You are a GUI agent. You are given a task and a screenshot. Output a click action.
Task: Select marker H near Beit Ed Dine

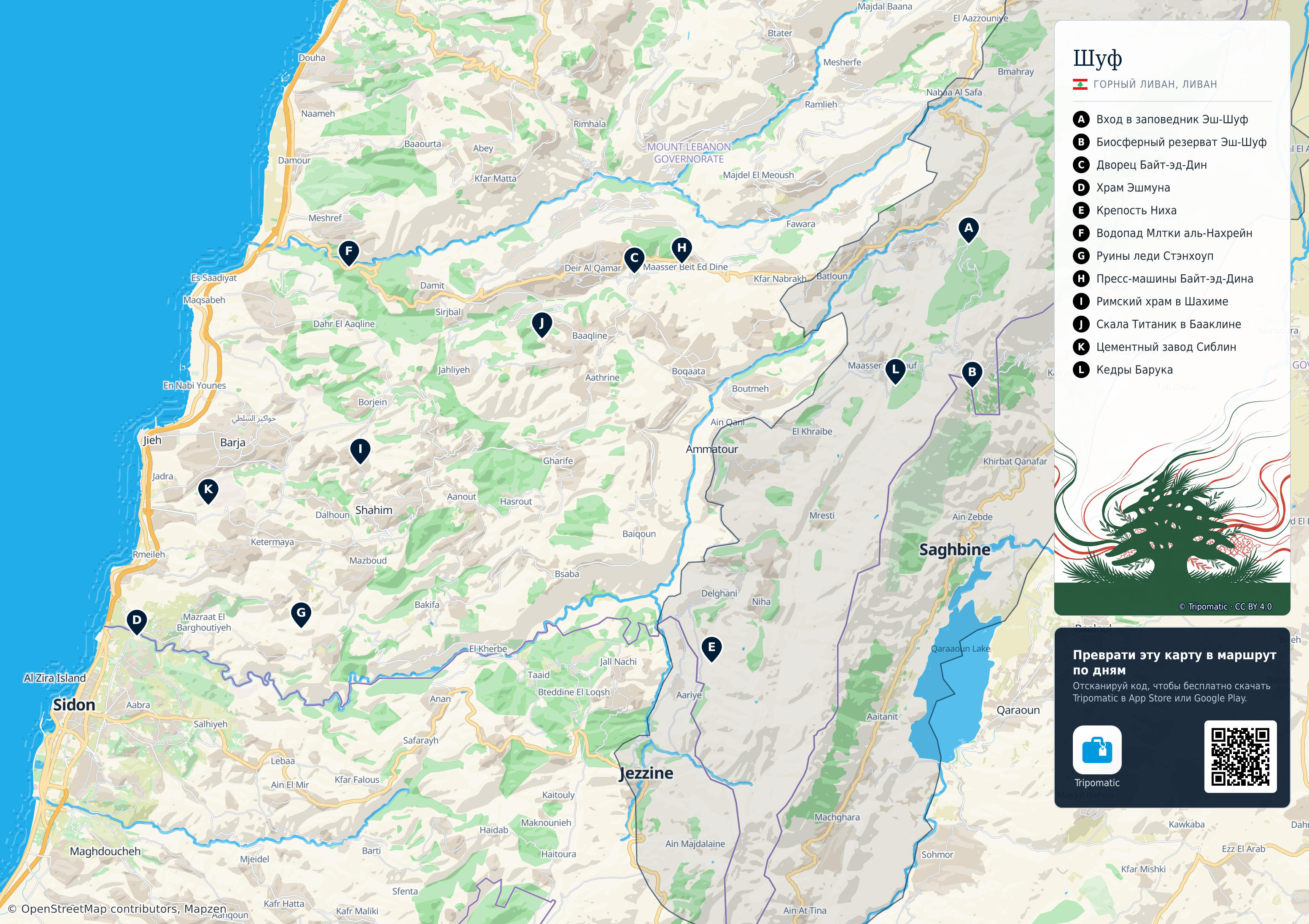tap(681, 250)
